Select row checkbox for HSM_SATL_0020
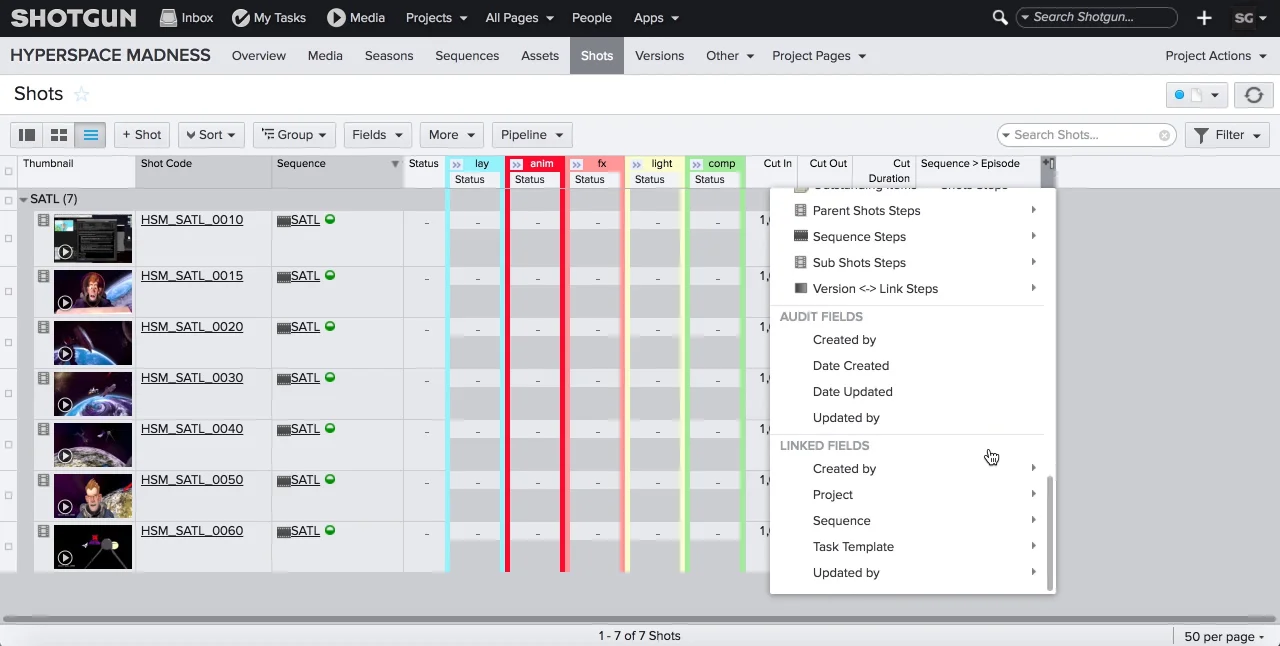Viewport: 1280px width, 646px height. (x=9, y=342)
